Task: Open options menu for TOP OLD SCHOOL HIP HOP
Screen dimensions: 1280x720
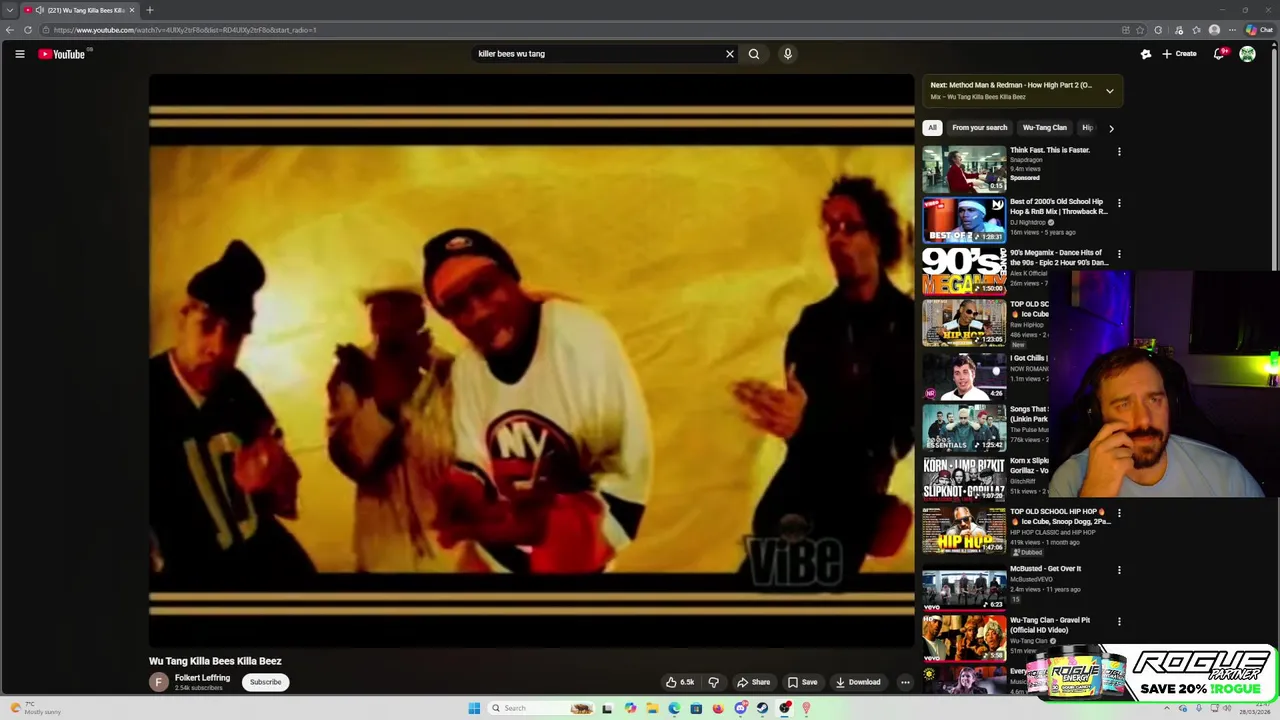Action: 1119,513
